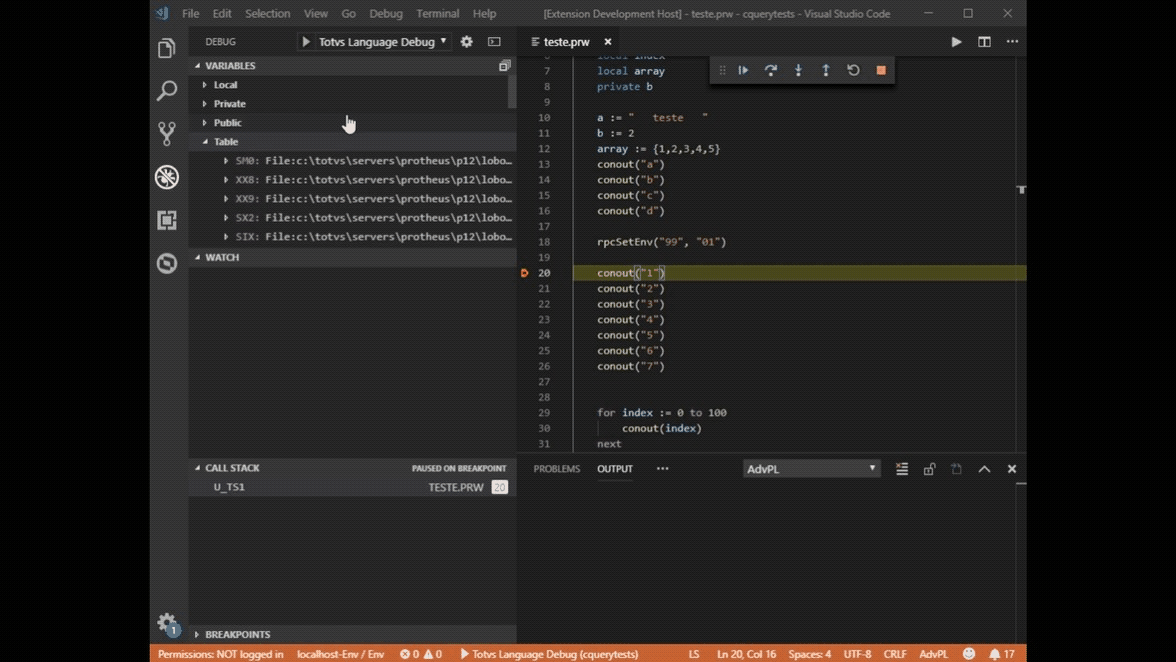The width and height of the screenshot is (1176, 662).
Task: Close the bottom panel
Action: 1012,469
